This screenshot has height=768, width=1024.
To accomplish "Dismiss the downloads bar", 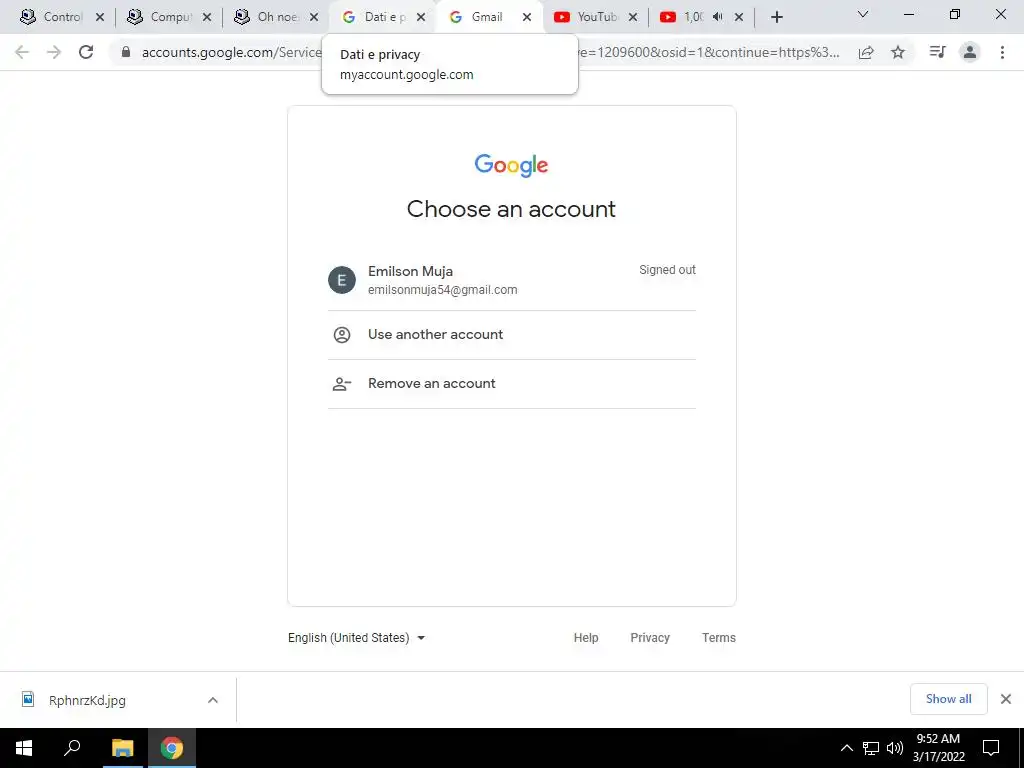I will click(1006, 699).
